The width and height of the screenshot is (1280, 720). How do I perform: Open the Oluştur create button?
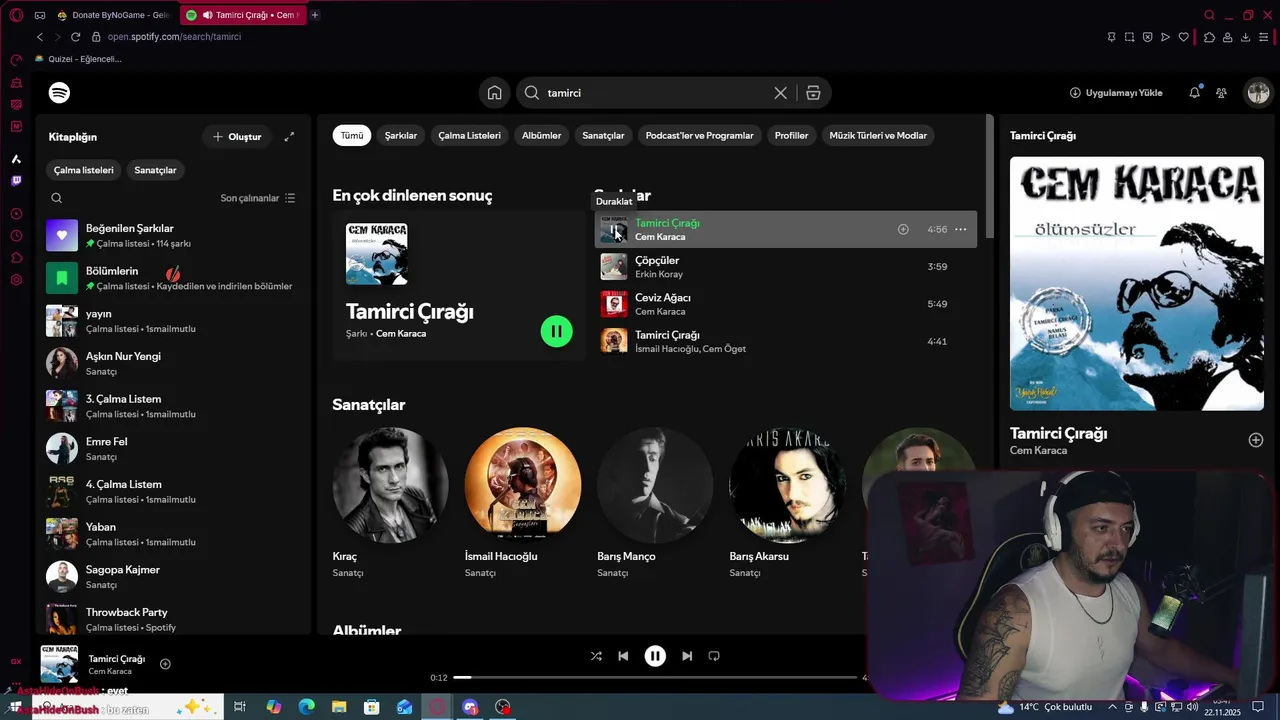pos(237,137)
